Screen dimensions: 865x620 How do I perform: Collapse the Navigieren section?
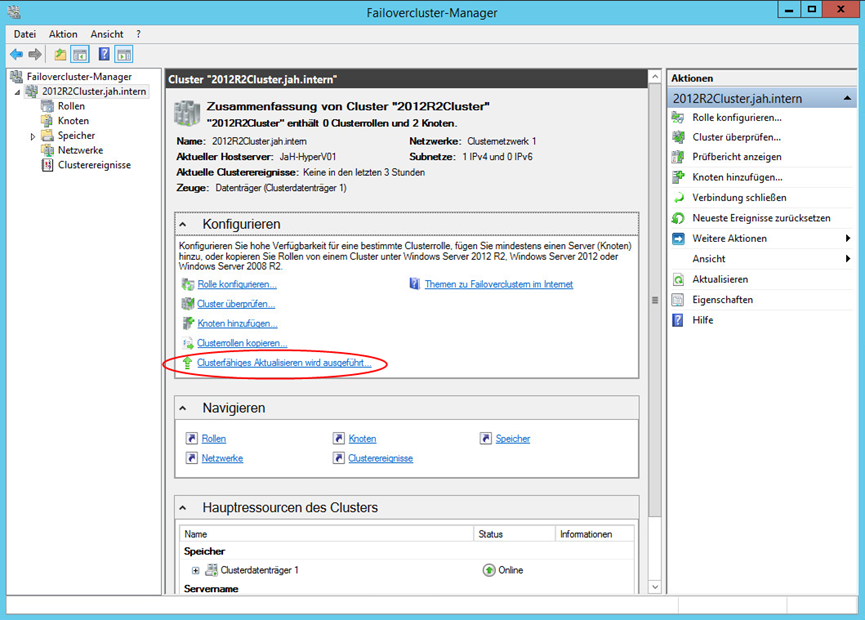(x=185, y=408)
